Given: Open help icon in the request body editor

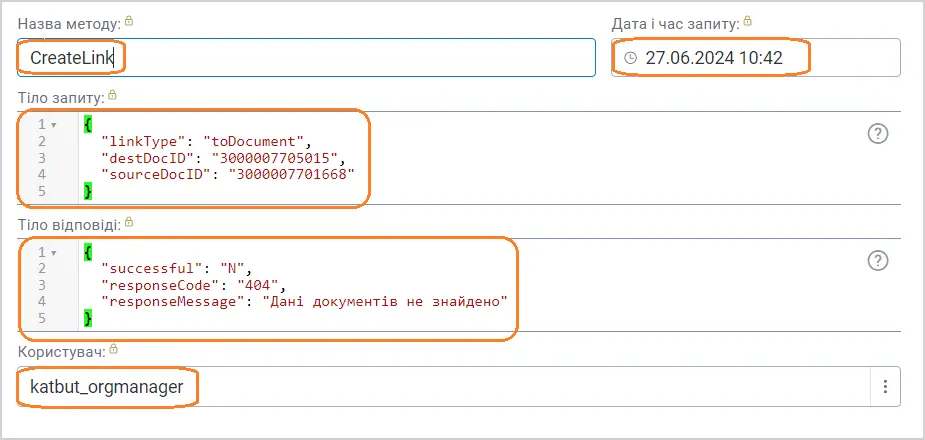Looking at the screenshot, I should tap(878, 134).
